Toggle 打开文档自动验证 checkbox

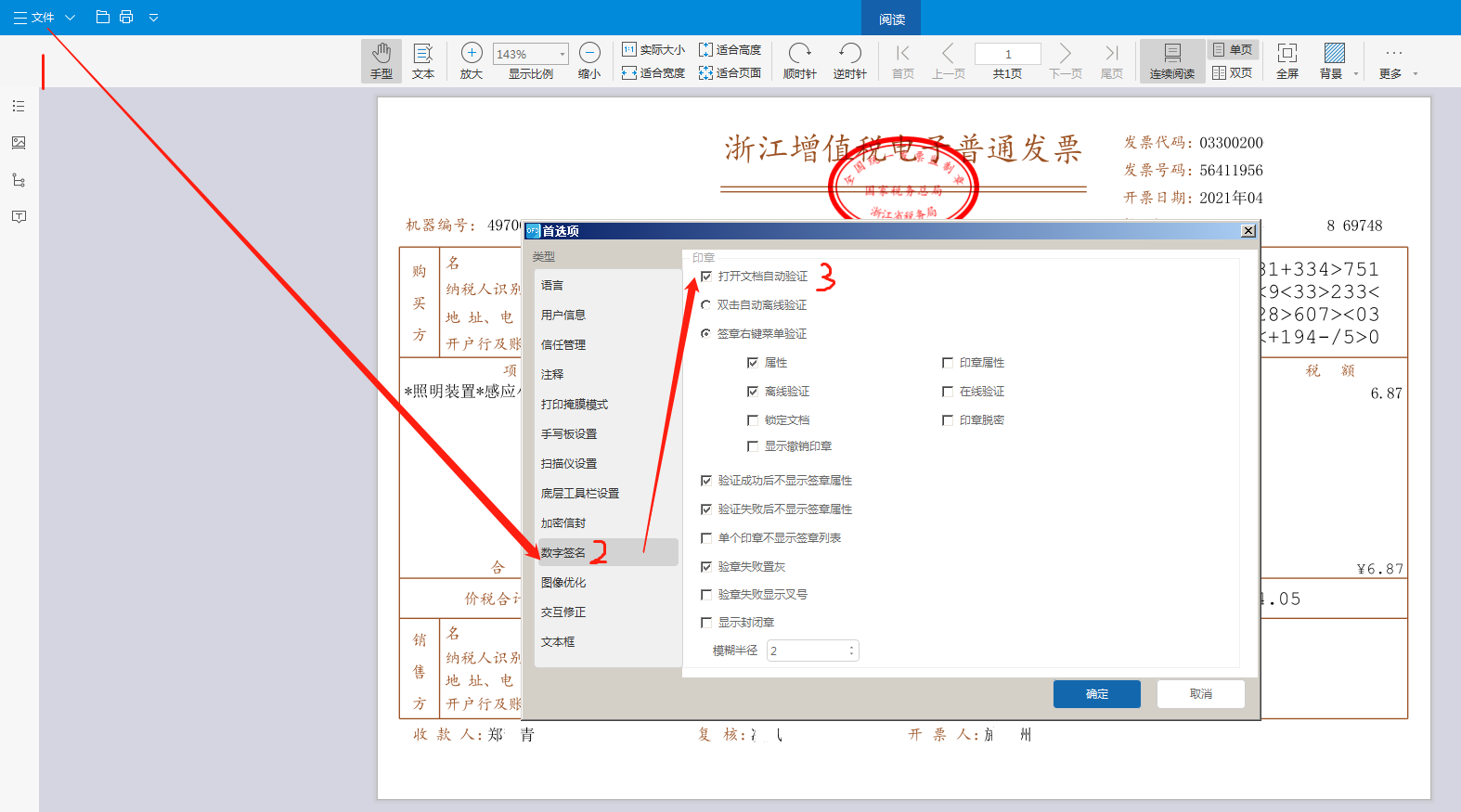click(706, 277)
